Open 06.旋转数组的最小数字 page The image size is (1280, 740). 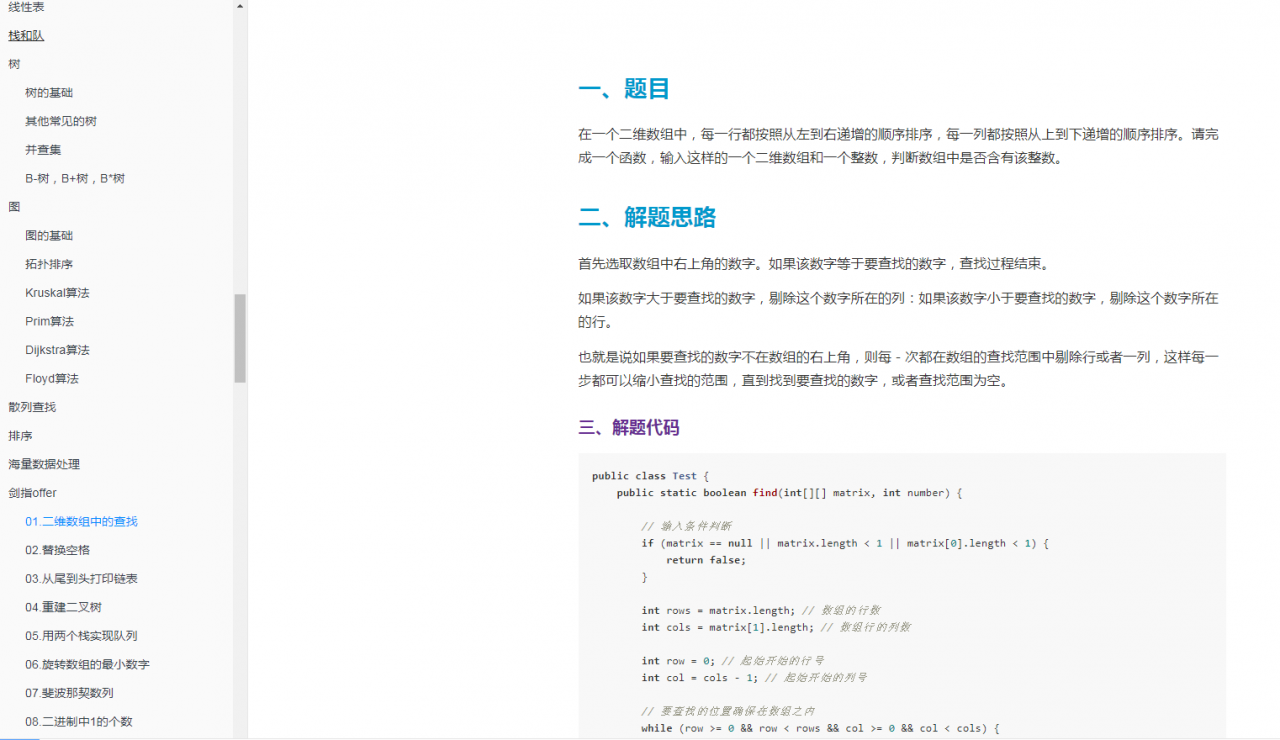pyautogui.click(x=88, y=664)
